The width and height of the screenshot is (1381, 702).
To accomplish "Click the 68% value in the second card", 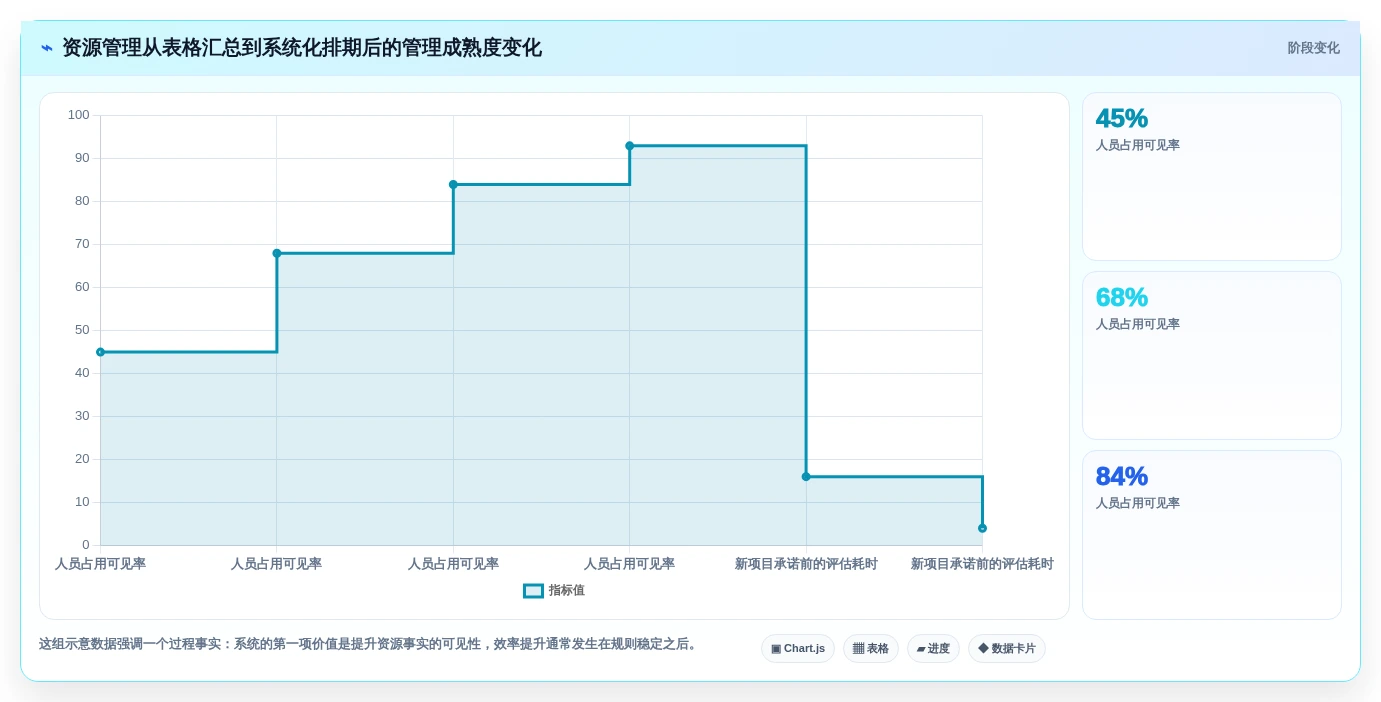I will pos(1121,297).
